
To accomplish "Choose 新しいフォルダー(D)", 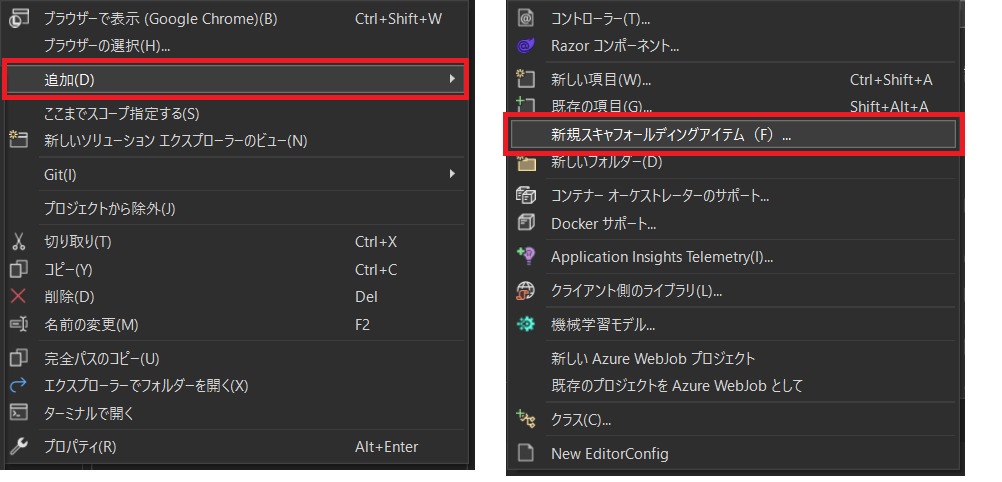I will point(606,162).
